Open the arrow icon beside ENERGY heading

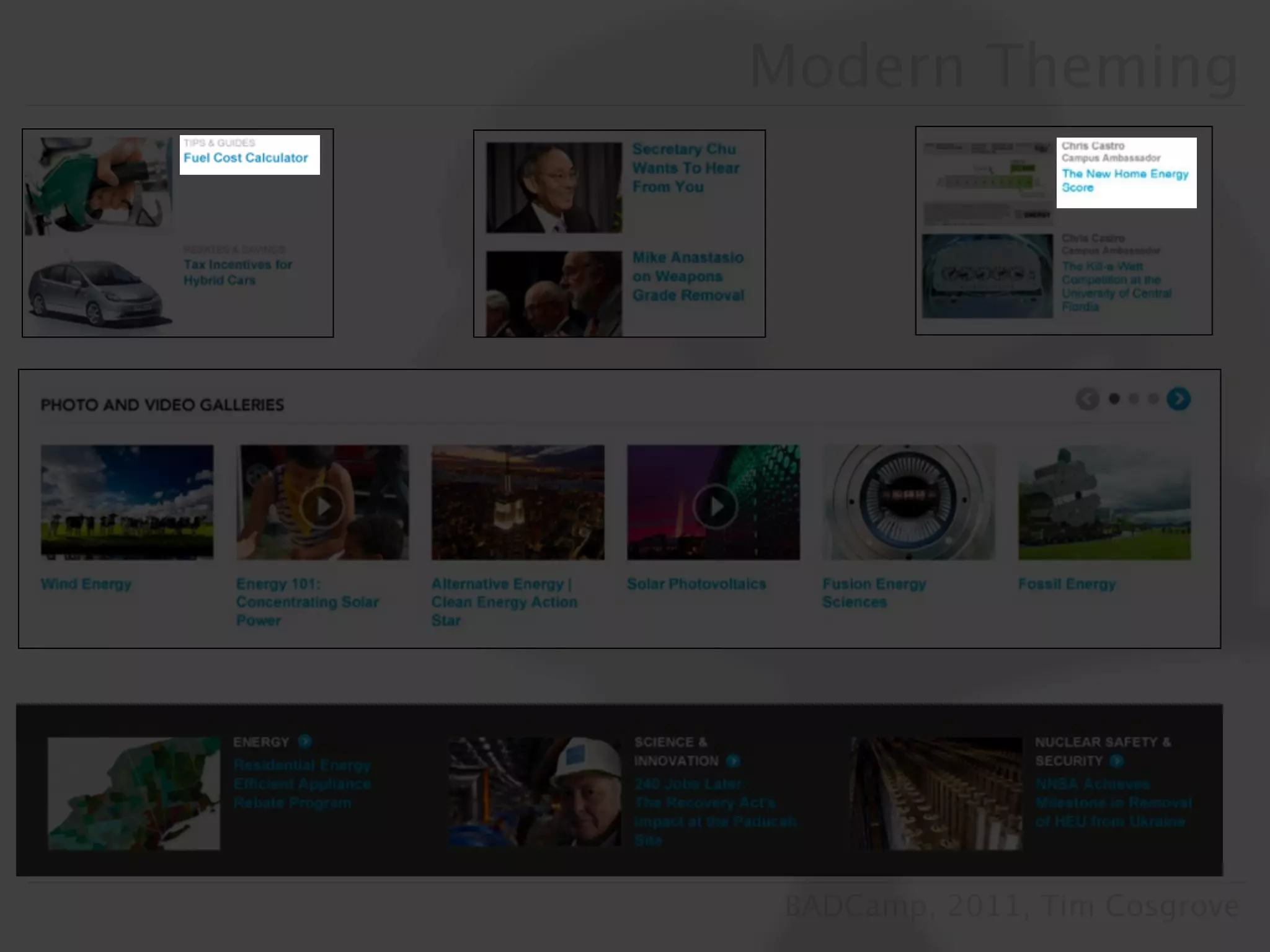pos(304,741)
